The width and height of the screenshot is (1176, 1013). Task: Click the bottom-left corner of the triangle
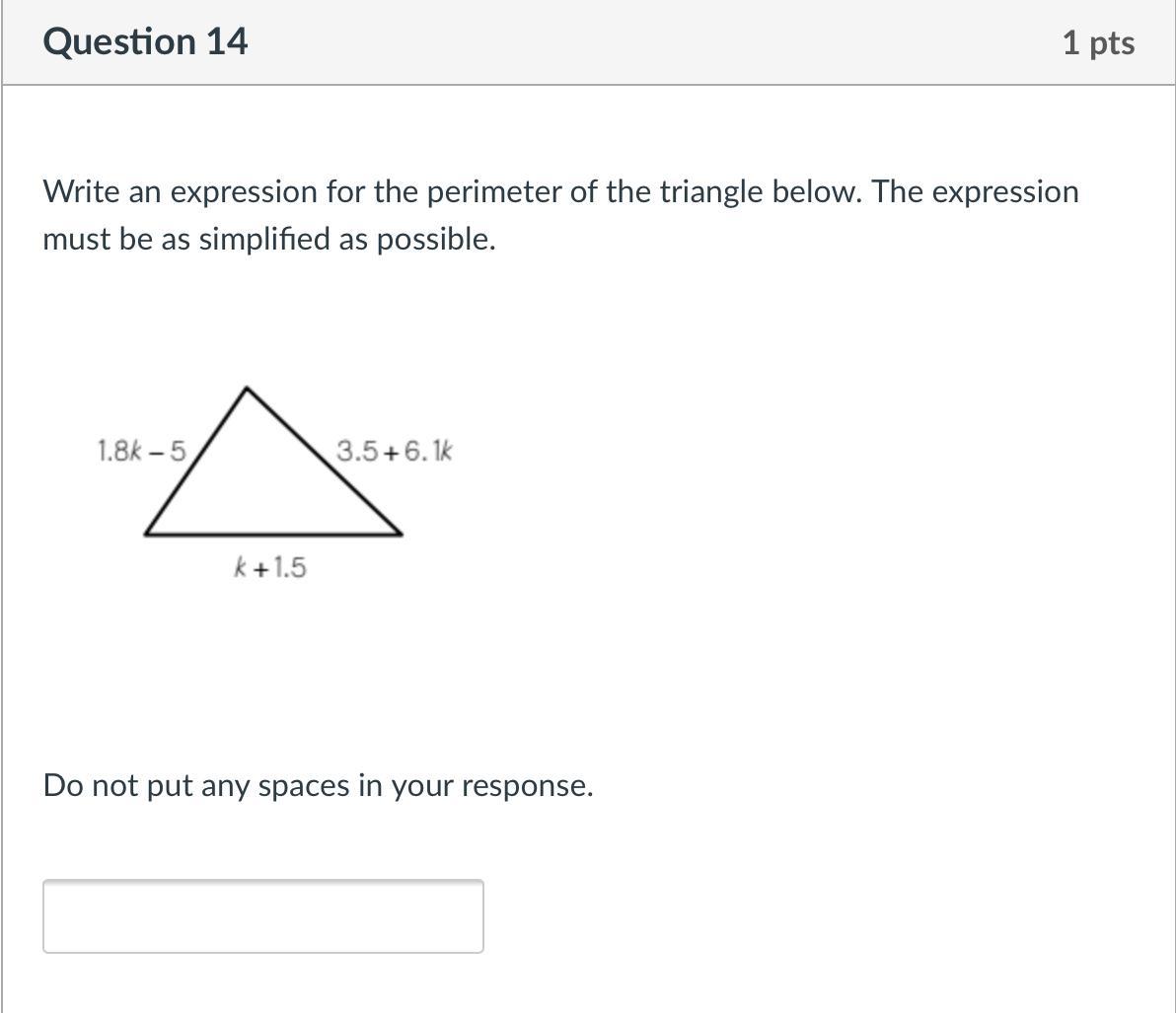pos(146,534)
